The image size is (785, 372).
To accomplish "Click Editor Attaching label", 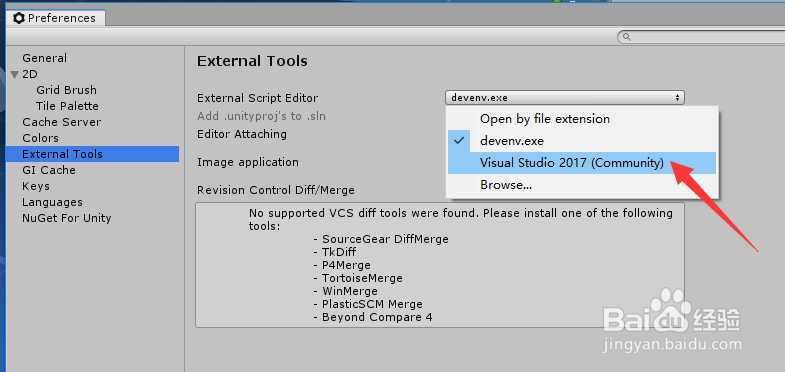I will coord(242,134).
